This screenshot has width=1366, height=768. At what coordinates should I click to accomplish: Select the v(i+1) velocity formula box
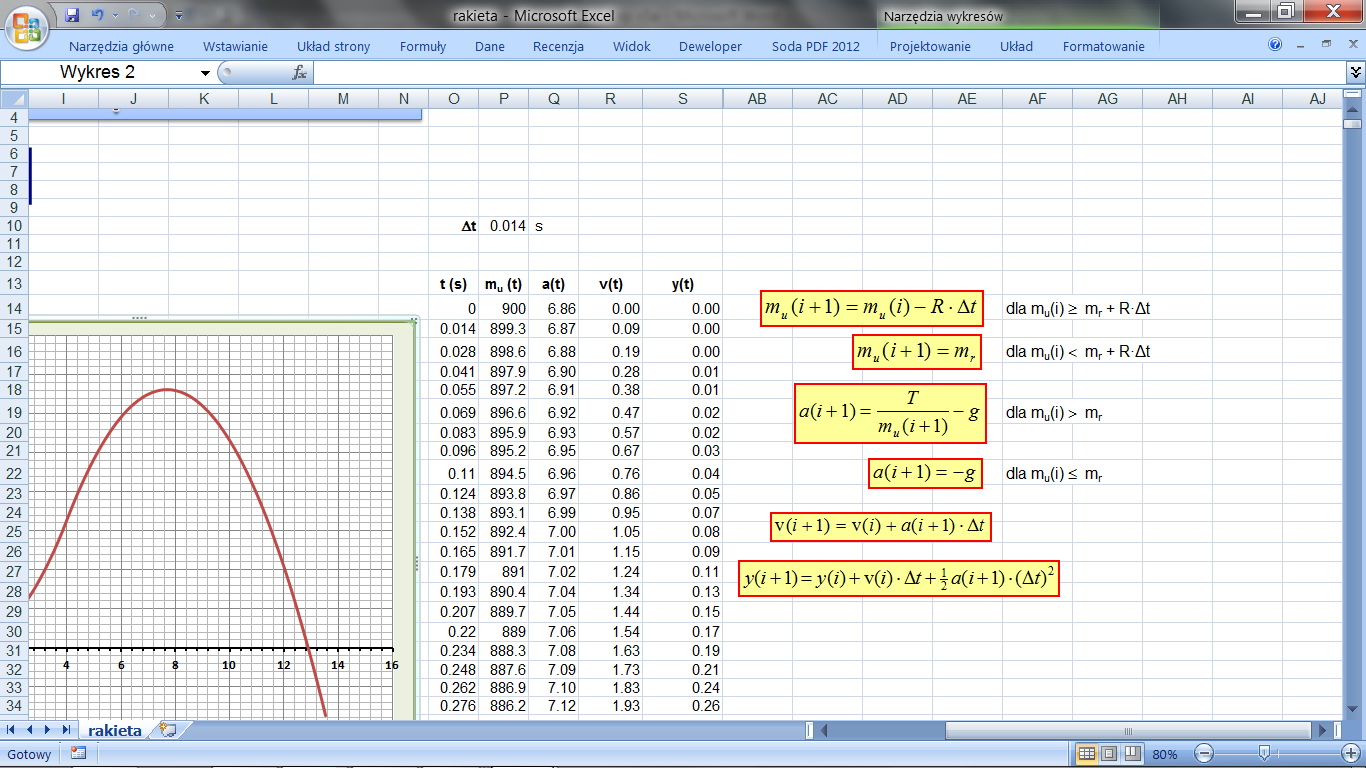click(x=882, y=526)
